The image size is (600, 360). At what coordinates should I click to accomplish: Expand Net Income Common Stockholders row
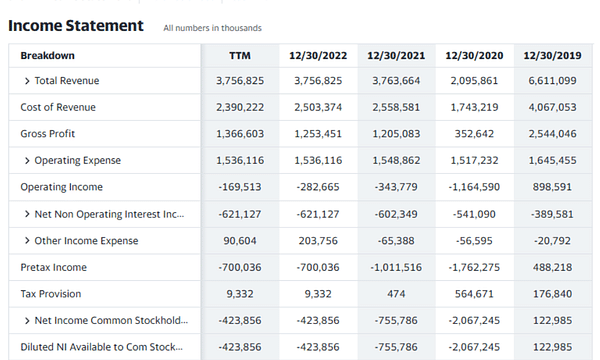pyautogui.click(x=27, y=321)
